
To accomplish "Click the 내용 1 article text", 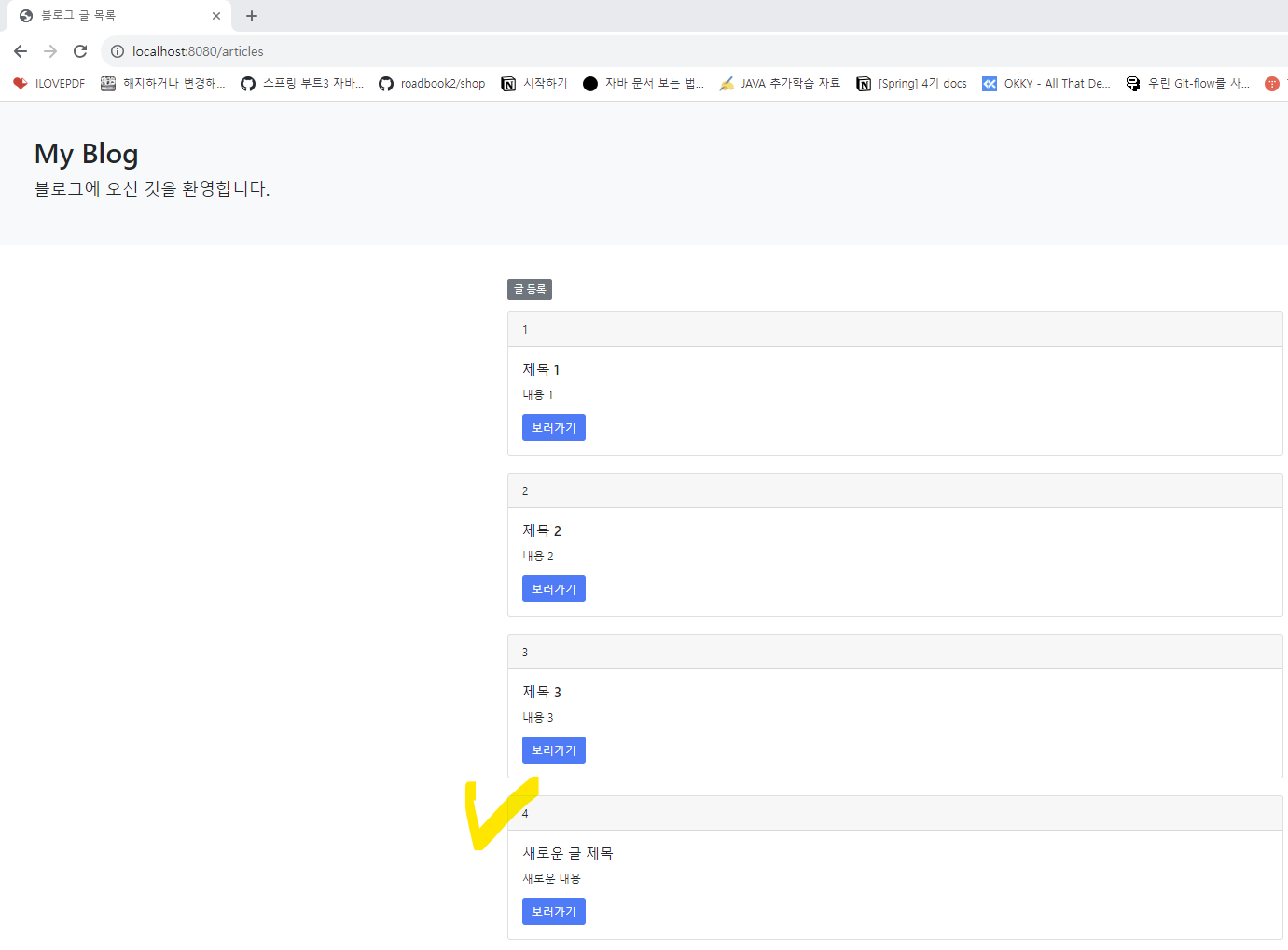I will (538, 395).
